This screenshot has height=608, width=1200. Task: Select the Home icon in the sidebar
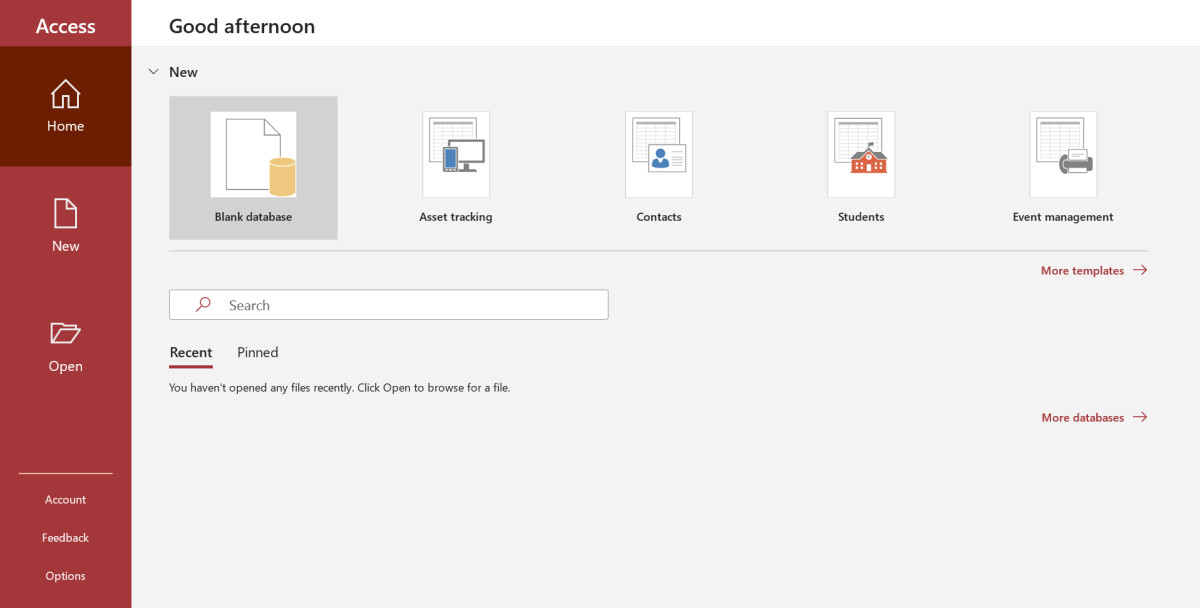[x=65, y=105]
